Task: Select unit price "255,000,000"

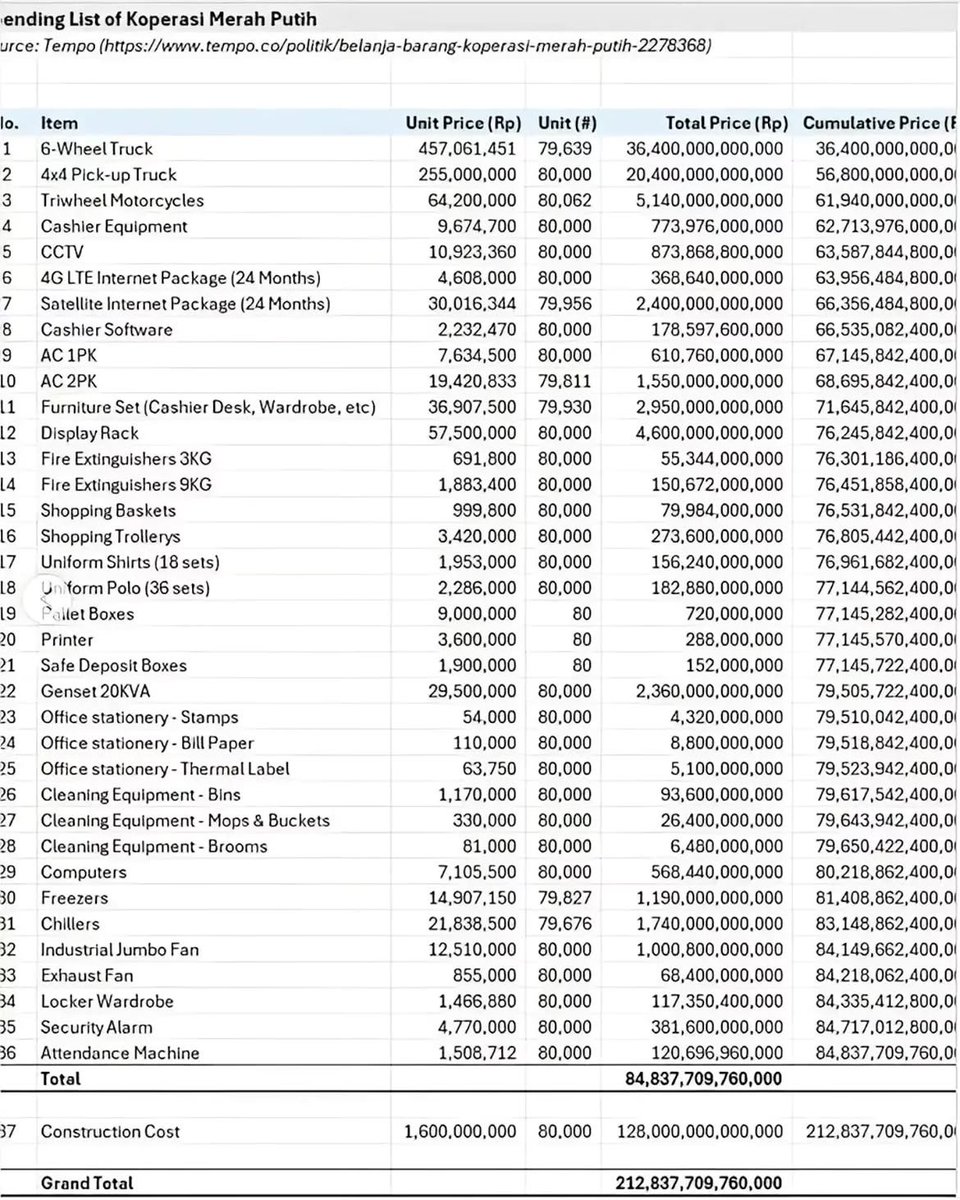Action: click(x=468, y=175)
